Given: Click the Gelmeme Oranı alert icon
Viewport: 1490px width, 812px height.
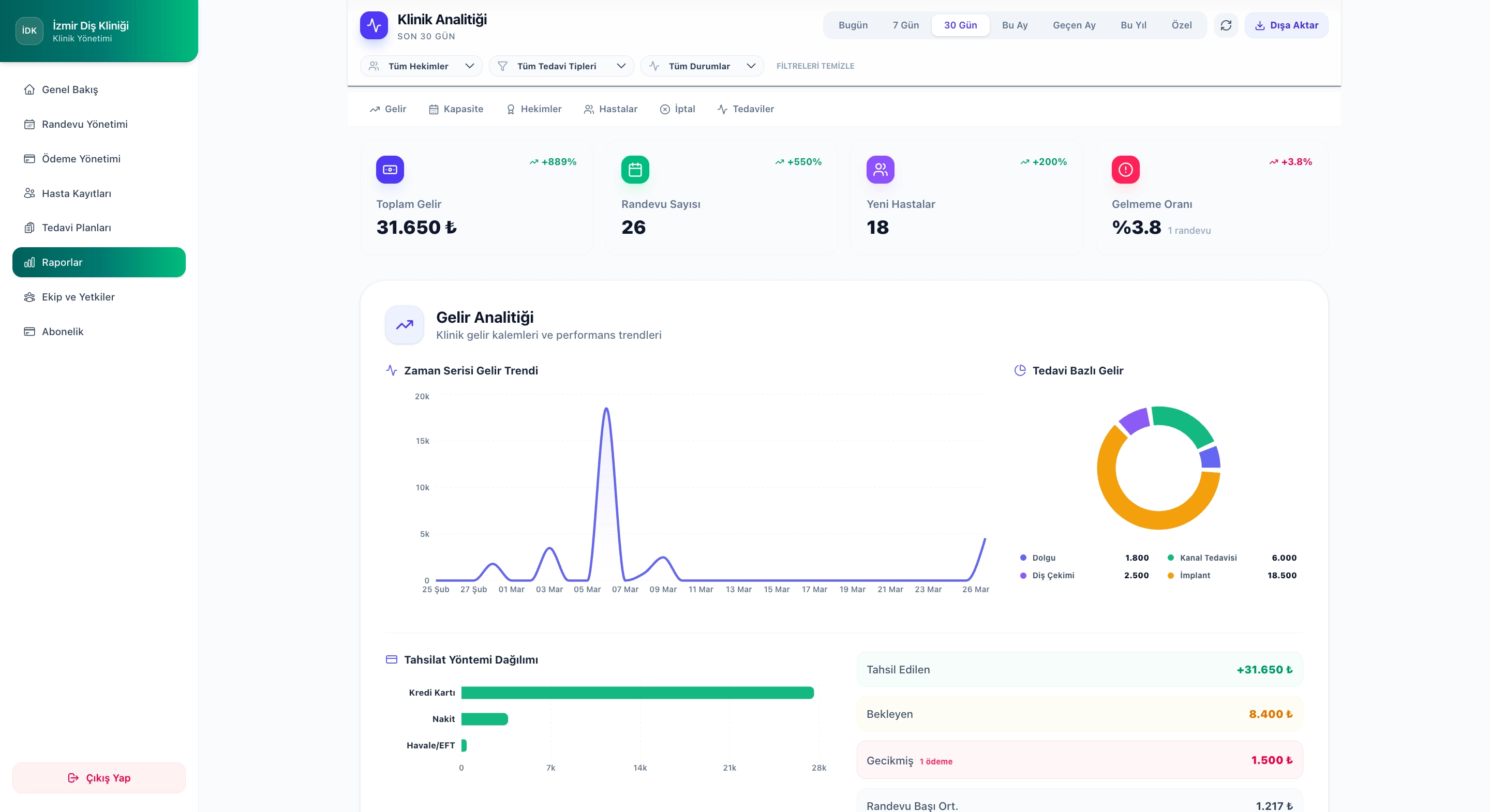Looking at the screenshot, I should tap(1125, 170).
